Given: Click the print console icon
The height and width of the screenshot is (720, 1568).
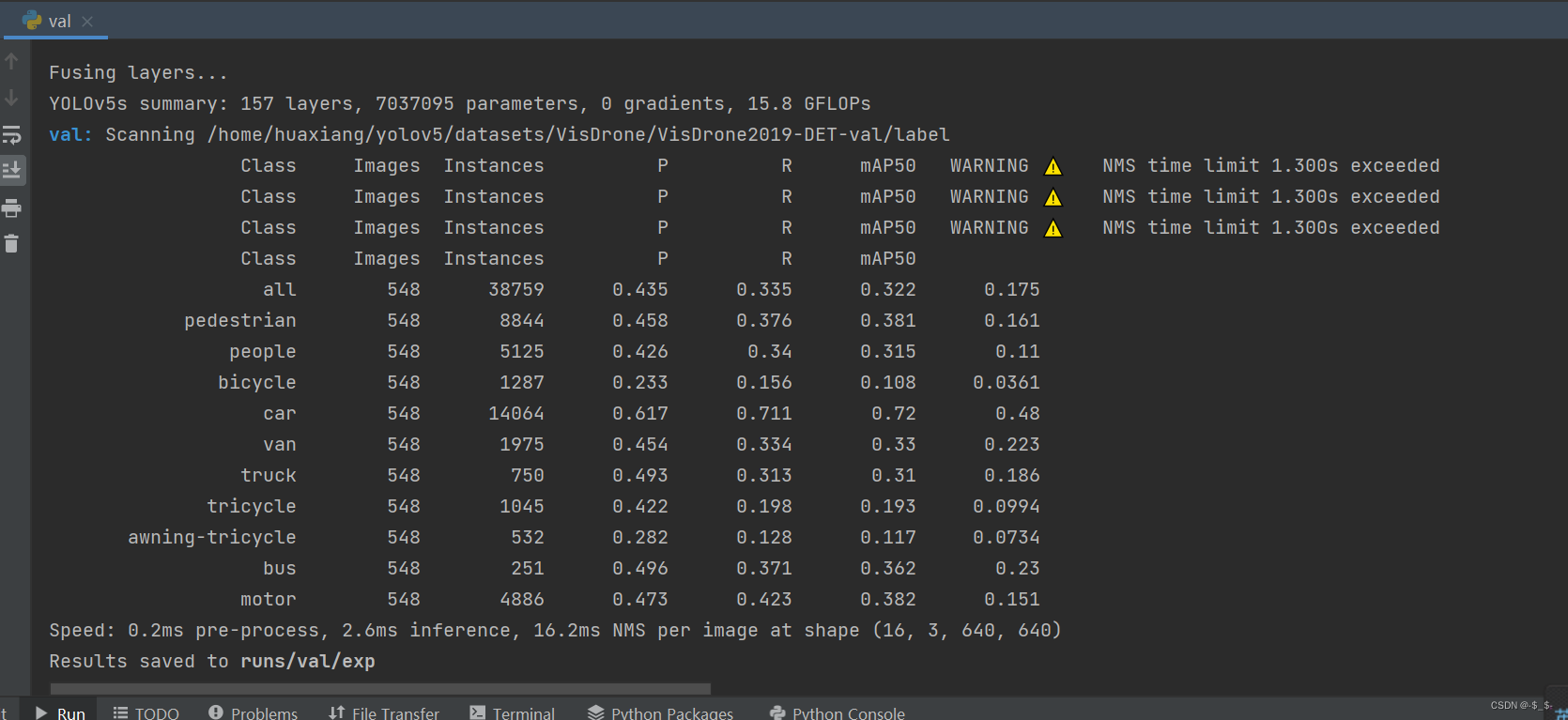Looking at the screenshot, I should pyautogui.click(x=12, y=207).
